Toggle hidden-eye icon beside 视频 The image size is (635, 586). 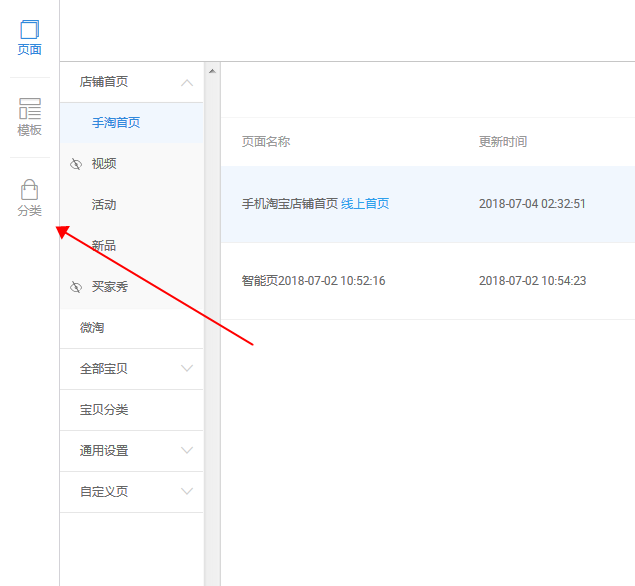click(x=76, y=164)
